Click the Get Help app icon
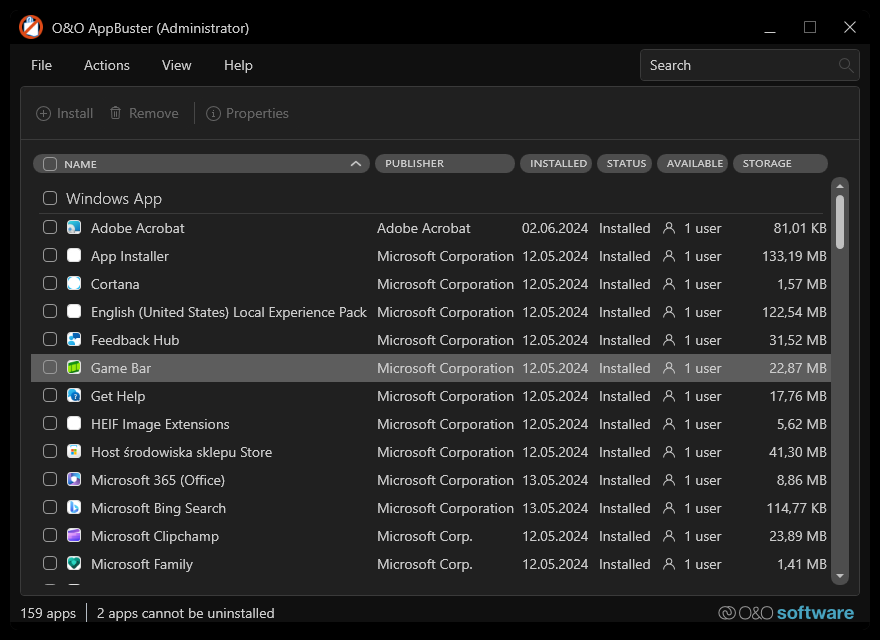This screenshot has height=640, width=880. (x=74, y=396)
